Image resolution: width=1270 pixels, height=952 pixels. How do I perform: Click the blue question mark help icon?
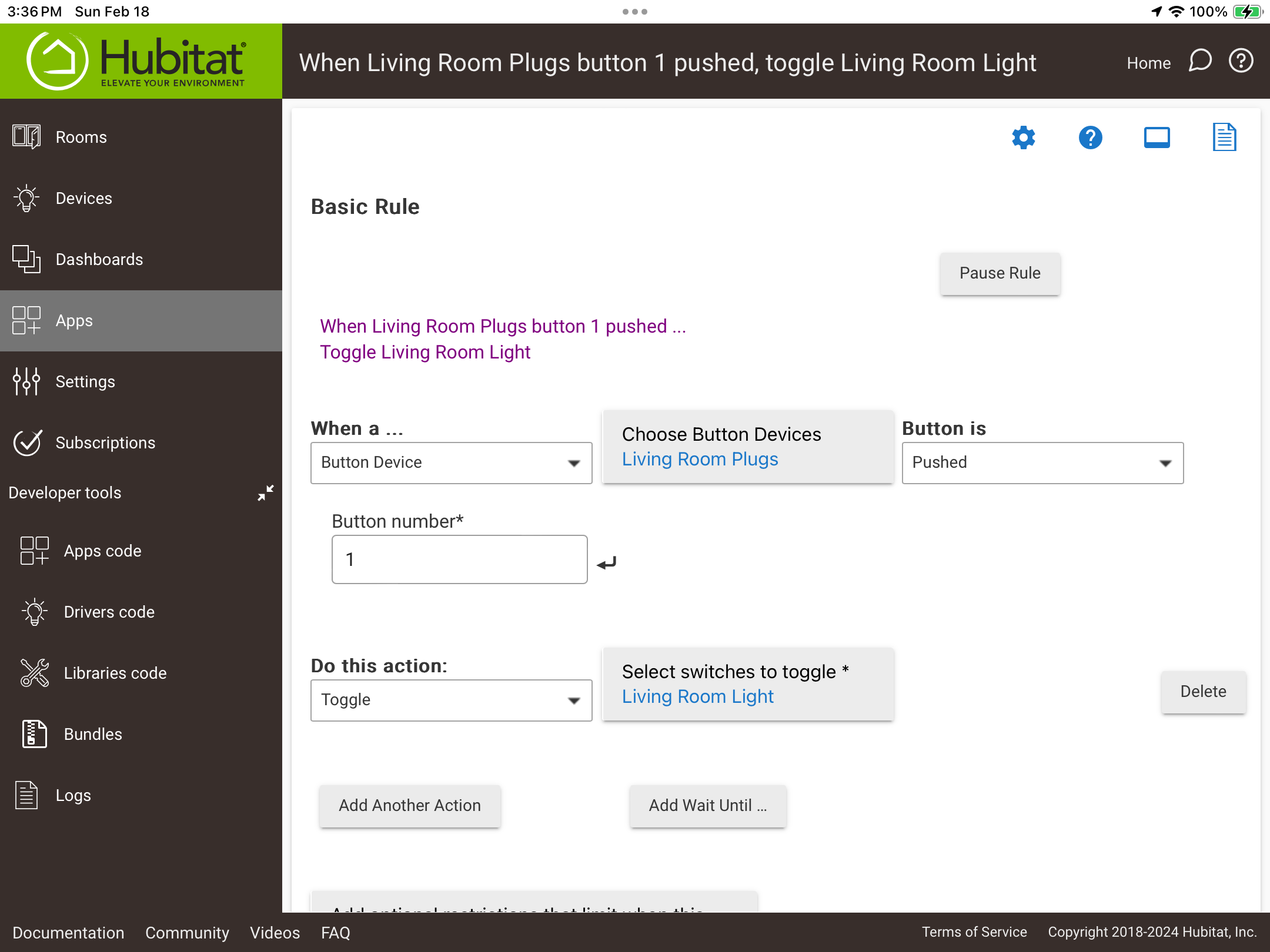(x=1090, y=138)
